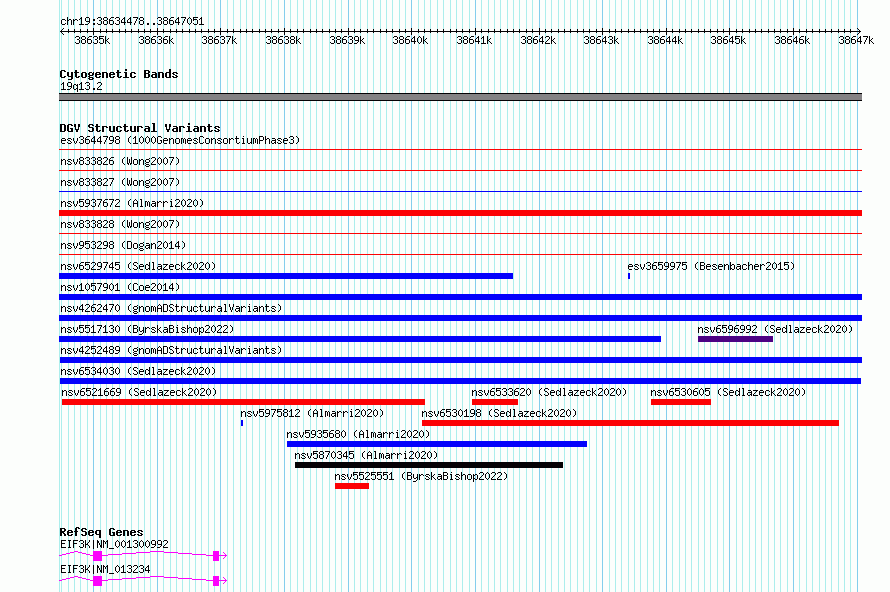The height and width of the screenshot is (592, 890).
Task: Select the EIF3K|NM_013234 gene label
Action: click(x=105, y=569)
